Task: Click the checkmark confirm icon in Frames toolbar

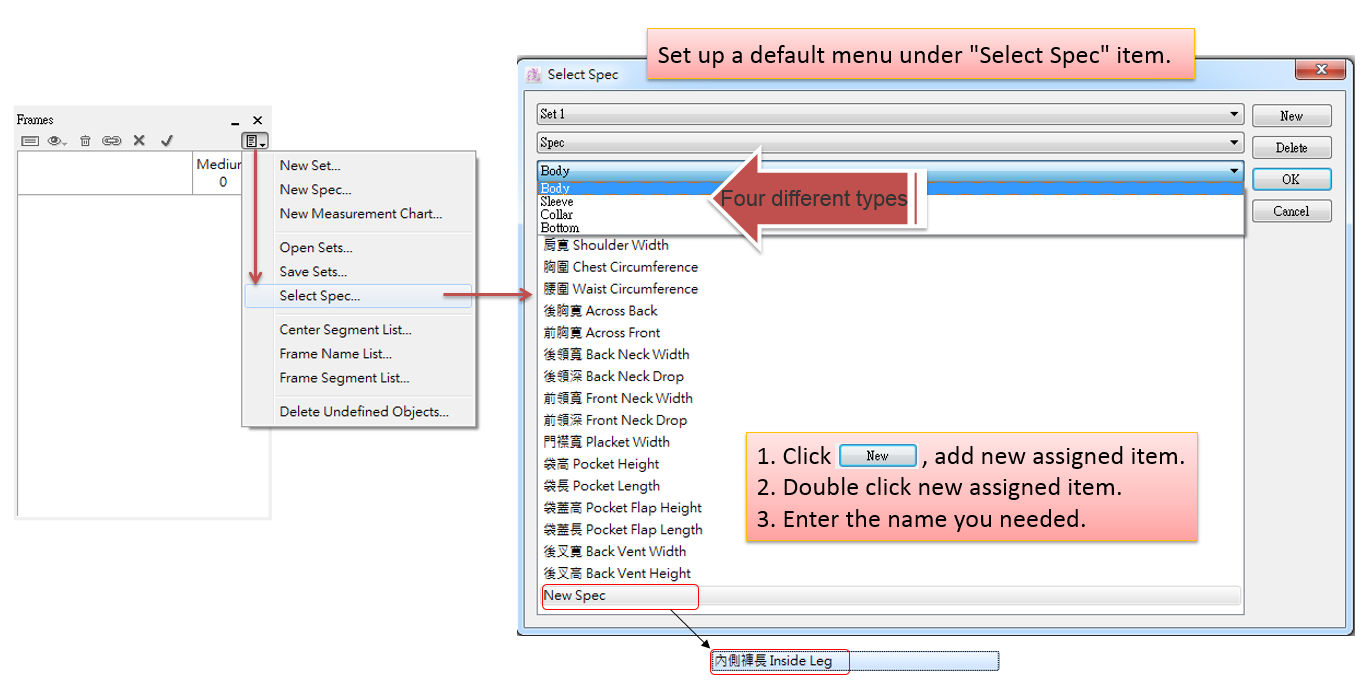Action: coord(167,141)
